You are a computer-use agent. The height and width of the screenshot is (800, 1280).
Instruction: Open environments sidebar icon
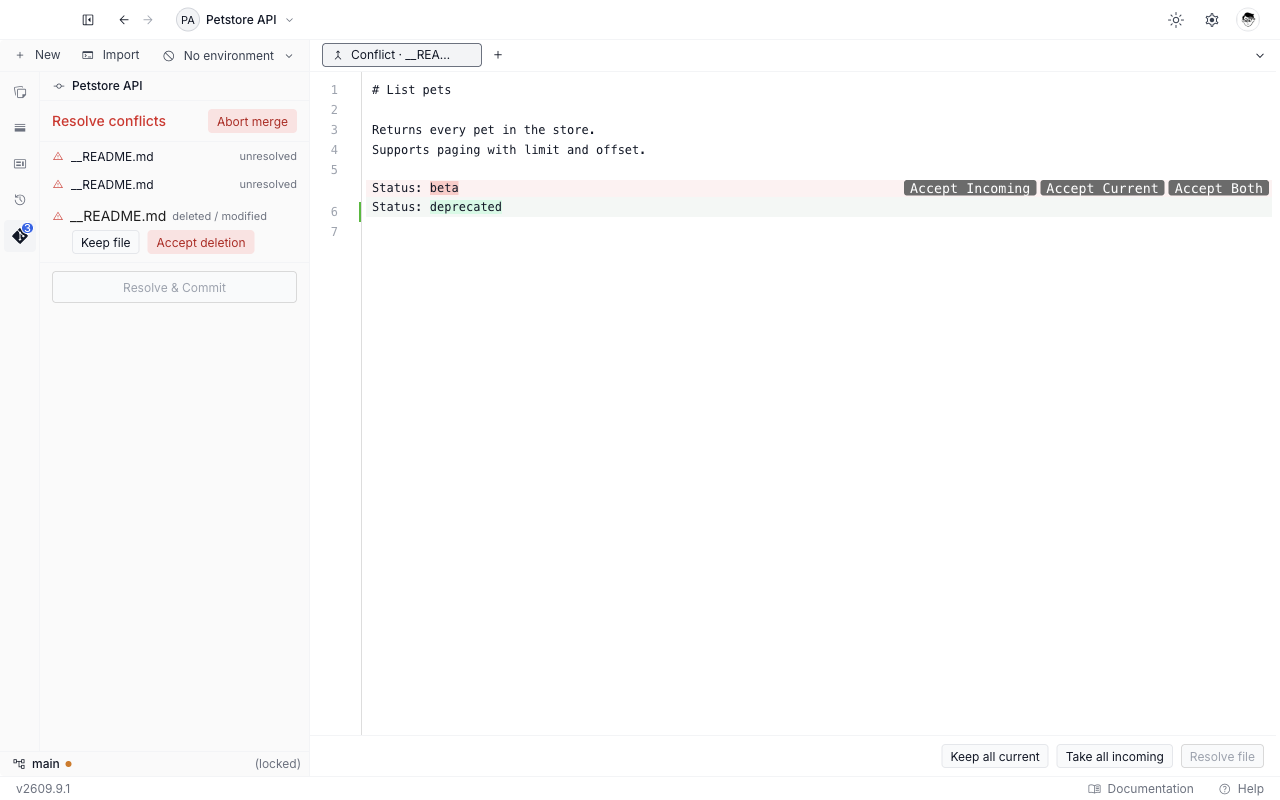tap(20, 128)
